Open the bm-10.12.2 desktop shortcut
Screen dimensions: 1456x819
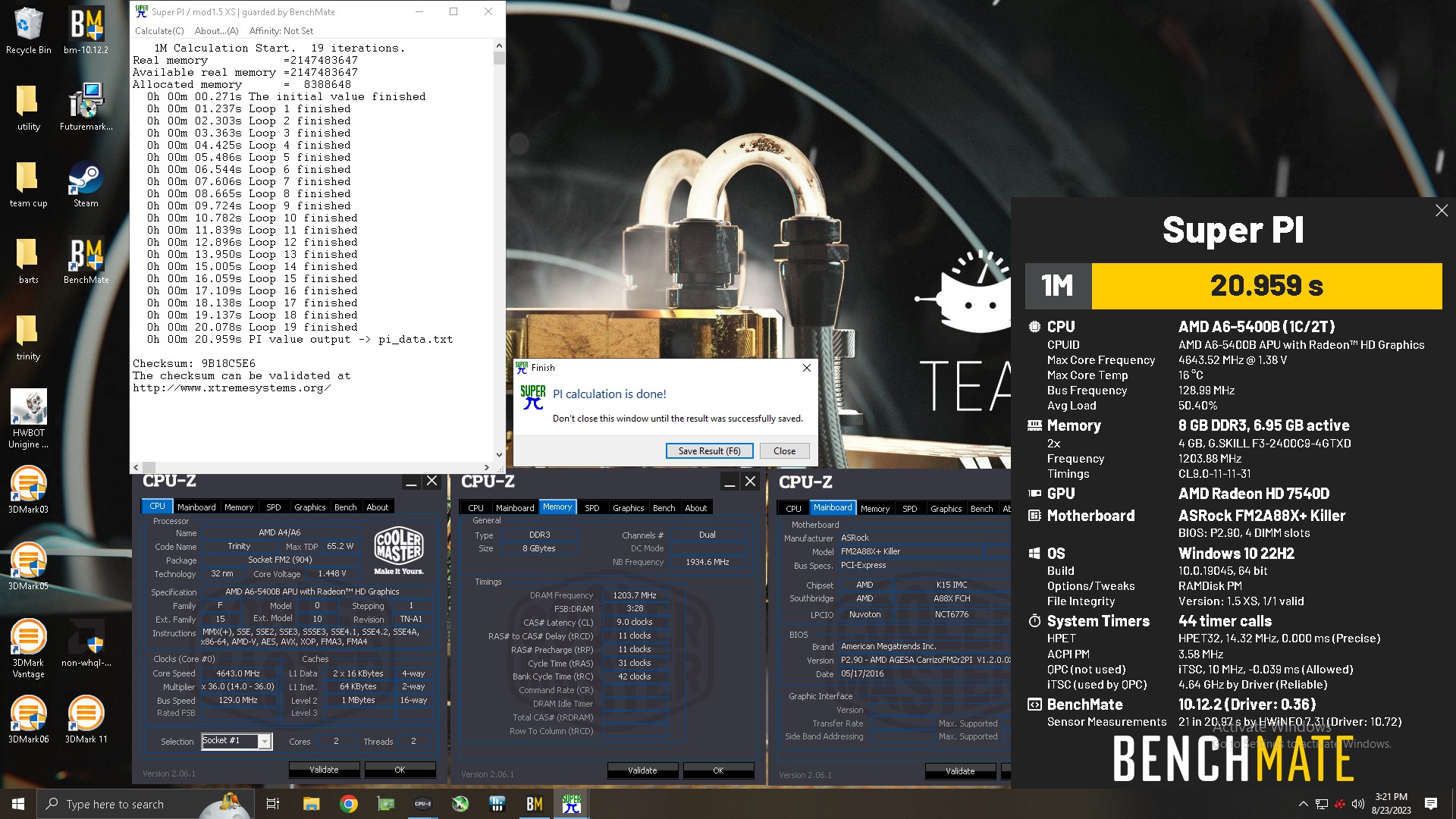click(x=86, y=30)
